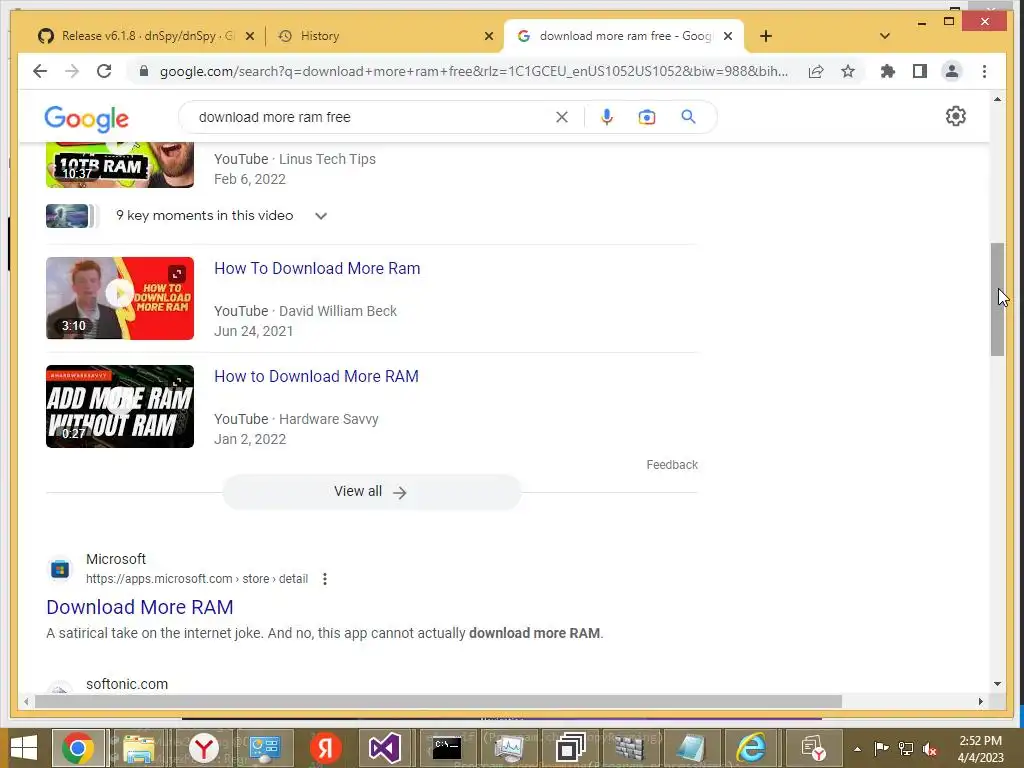This screenshot has height=768, width=1024.
Task: Click key moments preview thumbnail
Action: [x=67, y=216]
